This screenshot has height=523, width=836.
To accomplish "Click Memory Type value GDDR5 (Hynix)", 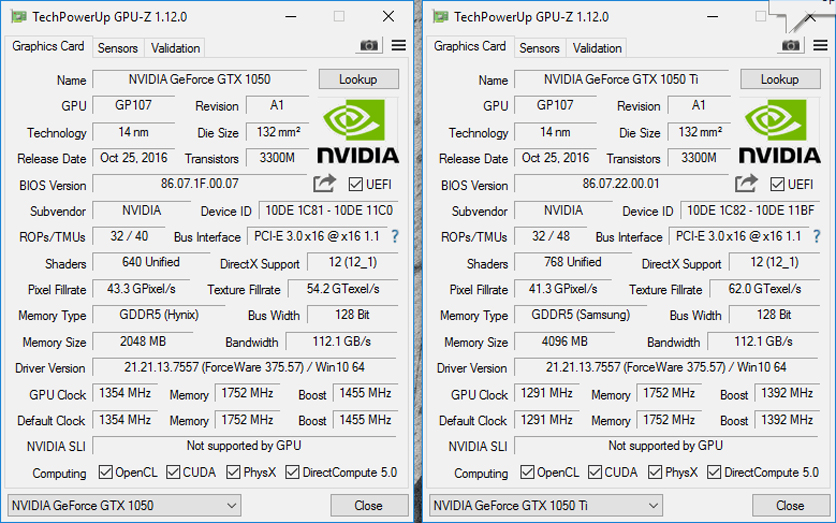I will pyautogui.click(x=159, y=315).
